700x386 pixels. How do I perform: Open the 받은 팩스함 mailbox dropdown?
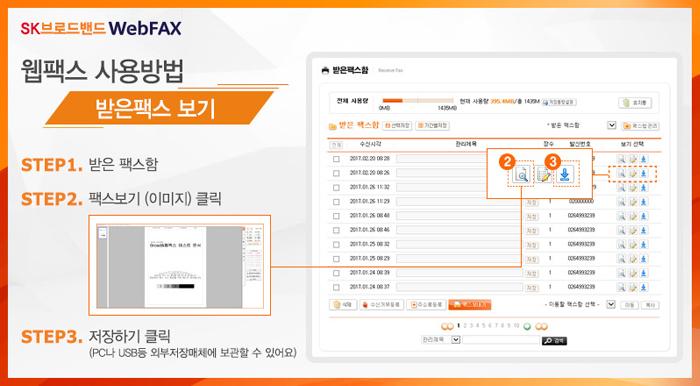click(612, 125)
